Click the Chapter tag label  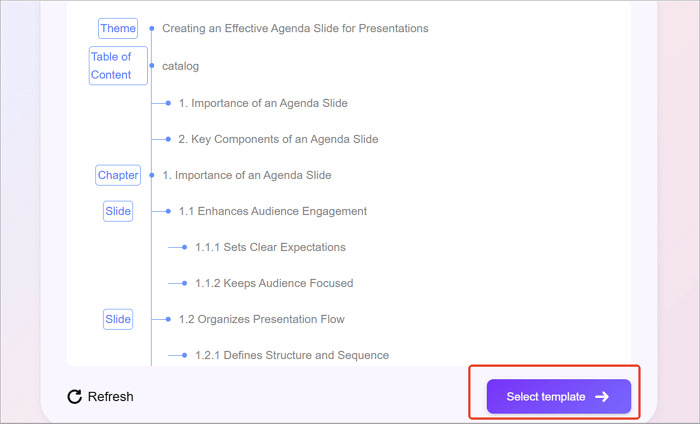coord(118,175)
